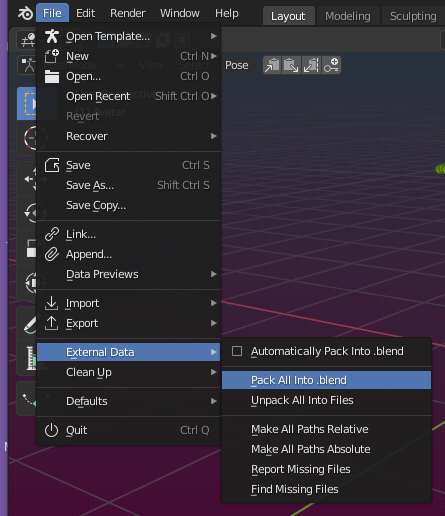Expand the New file submenu
Viewport: 445px width, 516px height.
coord(129,56)
